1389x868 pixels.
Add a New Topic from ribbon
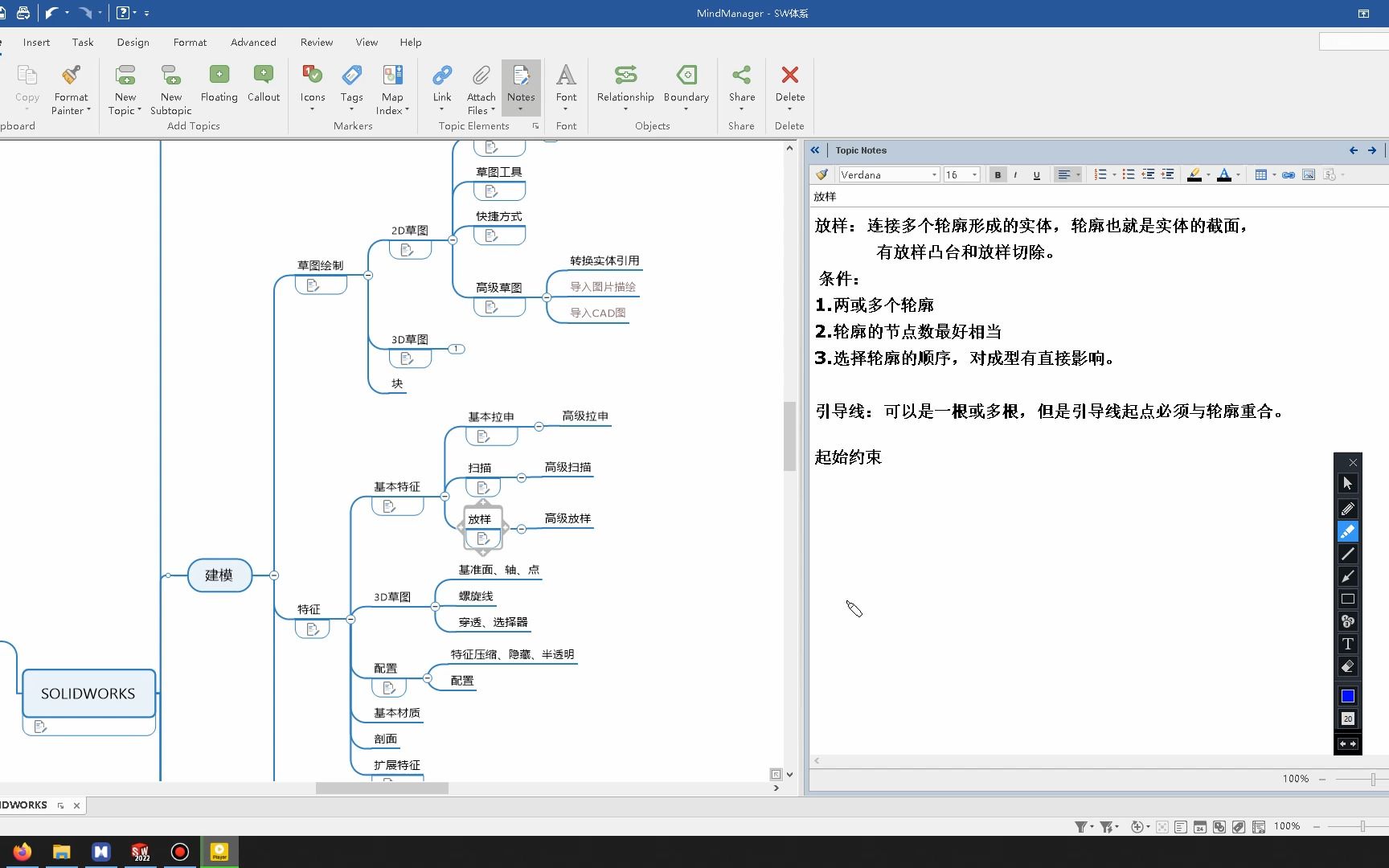pos(125,89)
